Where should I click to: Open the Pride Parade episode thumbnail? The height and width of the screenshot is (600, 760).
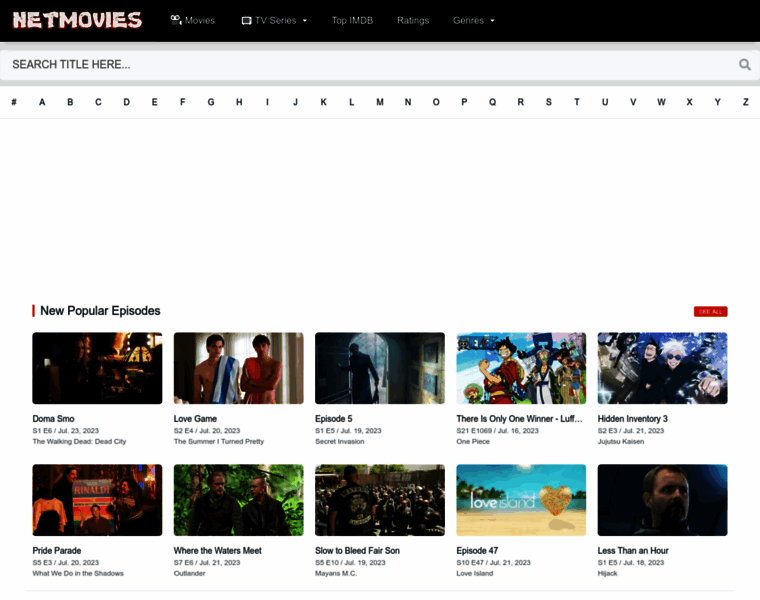[97, 500]
